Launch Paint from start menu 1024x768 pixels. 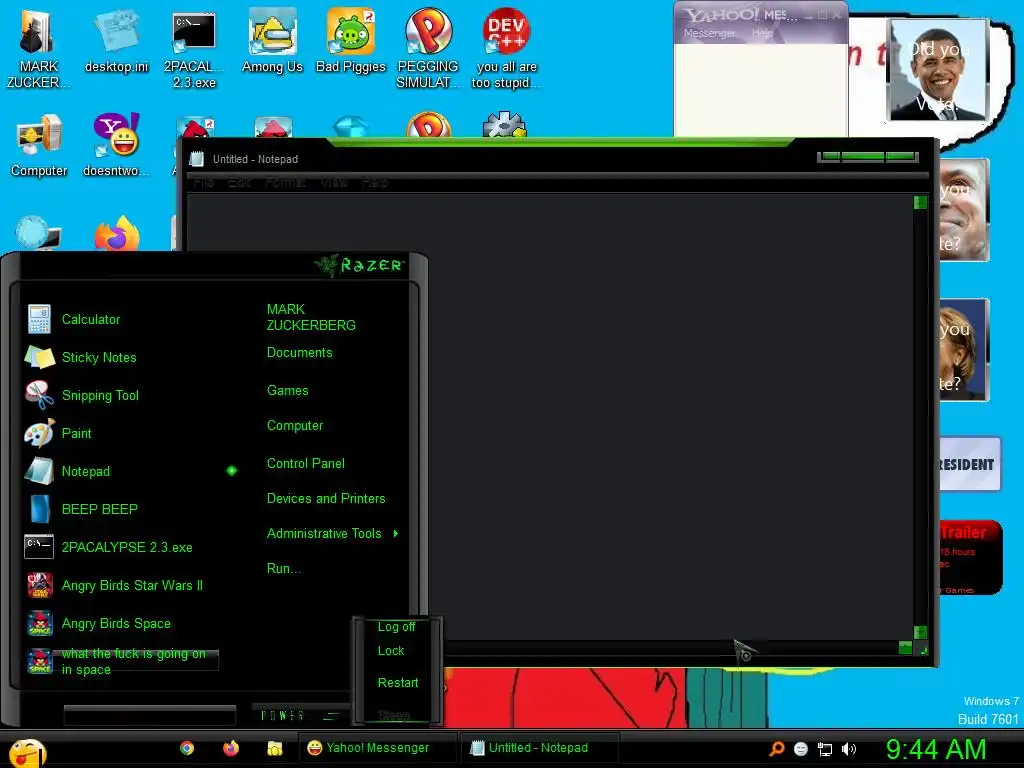click(76, 433)
